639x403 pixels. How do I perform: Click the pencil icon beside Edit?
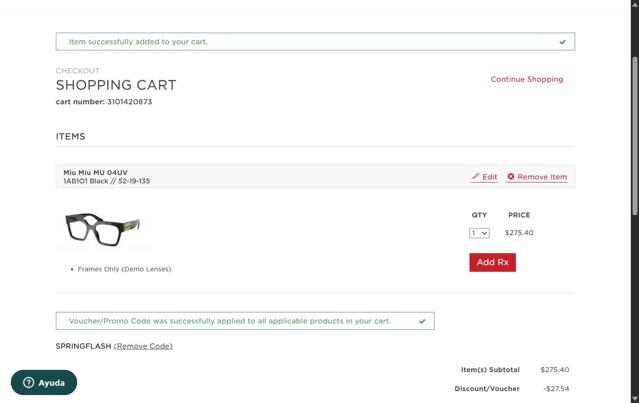coord(476,177)
